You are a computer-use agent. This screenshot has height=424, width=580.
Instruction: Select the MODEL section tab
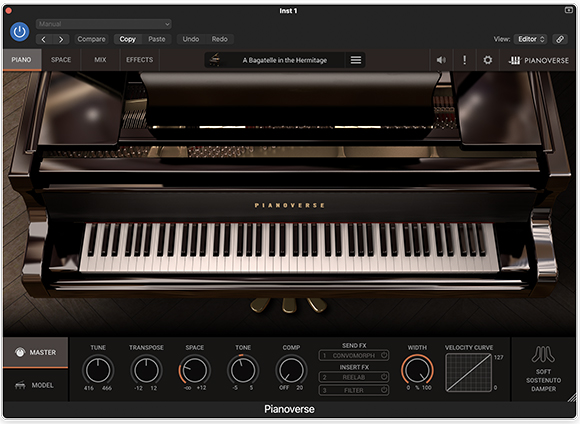36,385
